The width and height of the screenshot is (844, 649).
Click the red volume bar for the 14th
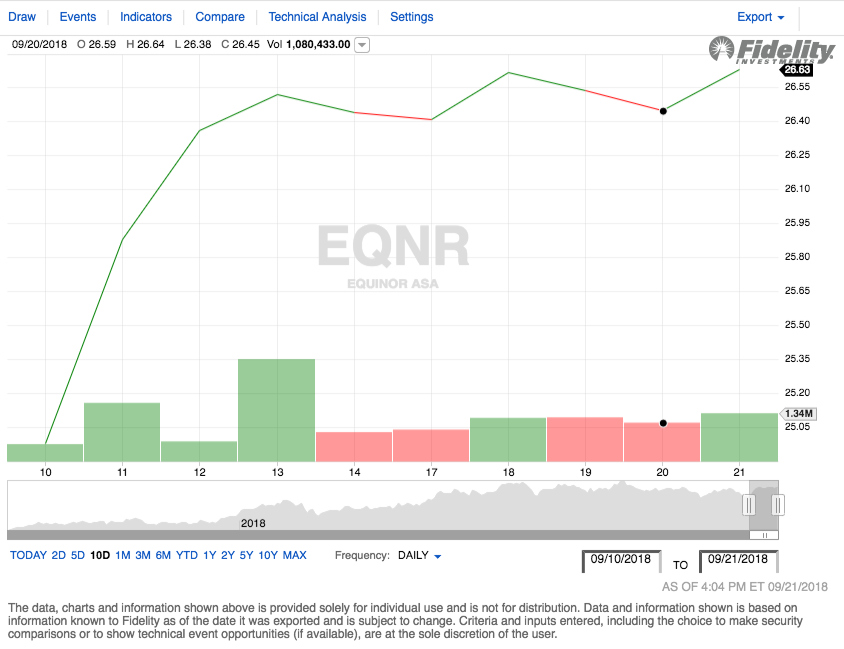(354, 447)
